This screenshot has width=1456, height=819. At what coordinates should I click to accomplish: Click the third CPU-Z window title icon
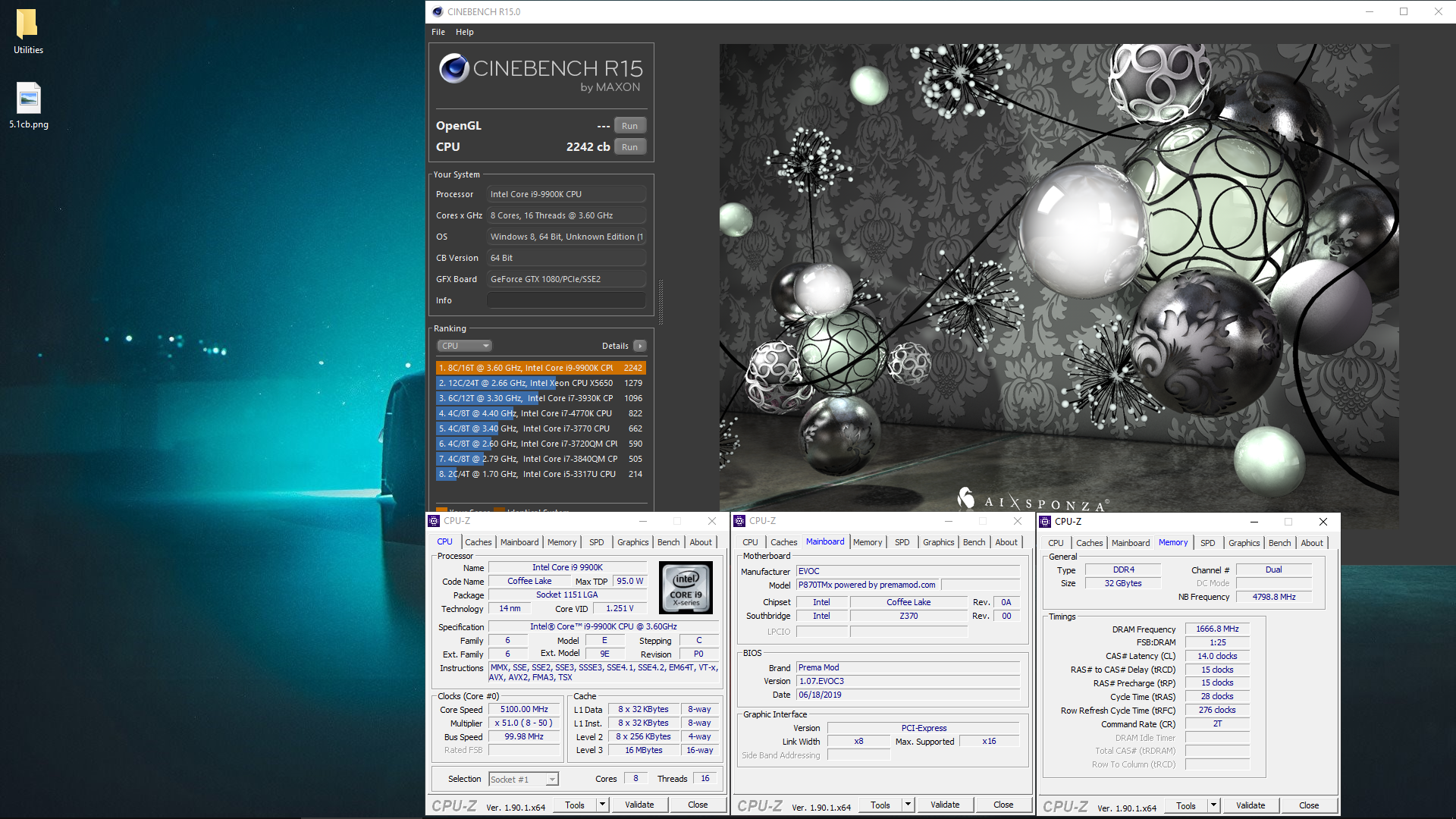click(1046, 522)
